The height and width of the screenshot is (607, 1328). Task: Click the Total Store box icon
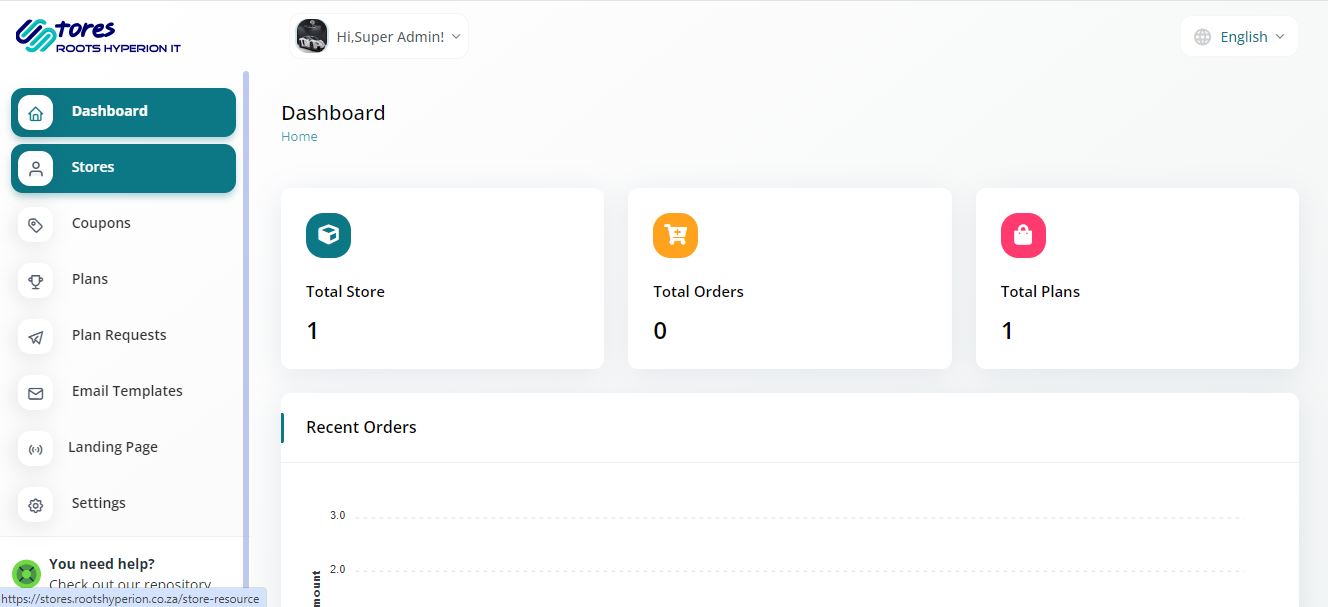click(328, 235)
